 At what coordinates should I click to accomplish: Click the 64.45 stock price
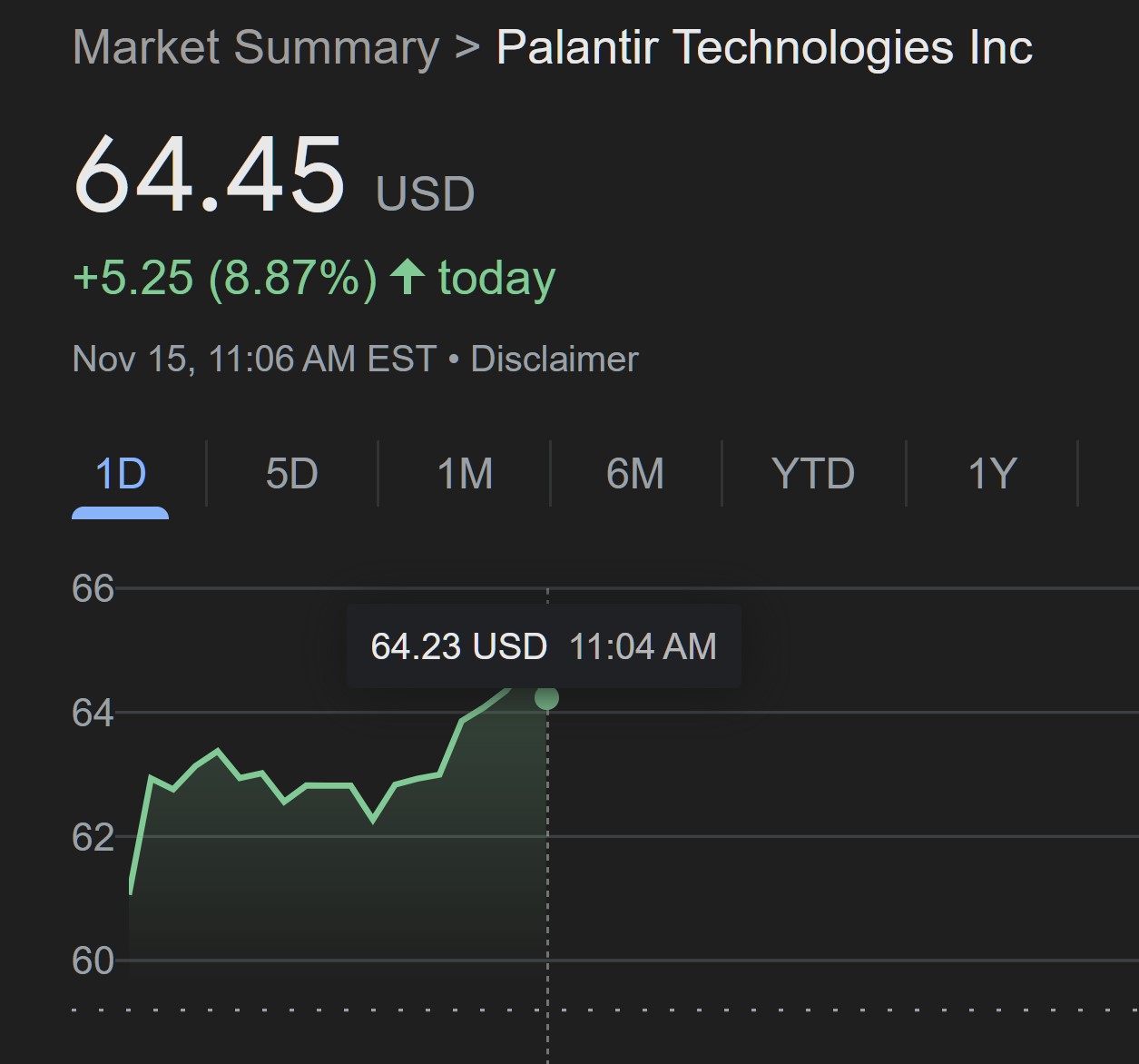(210, 174)
